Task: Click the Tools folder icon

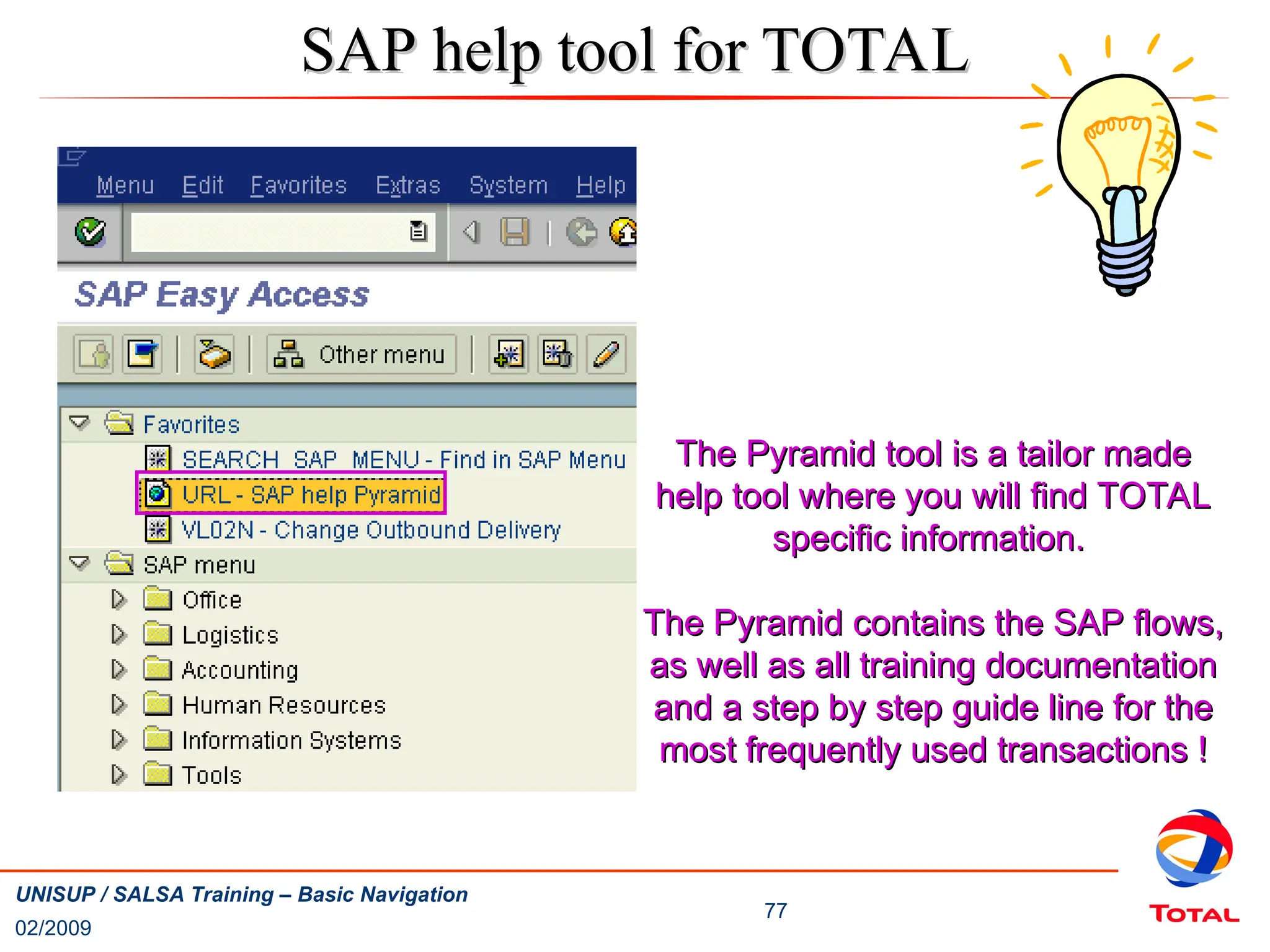Action: (x=158, y=774)
